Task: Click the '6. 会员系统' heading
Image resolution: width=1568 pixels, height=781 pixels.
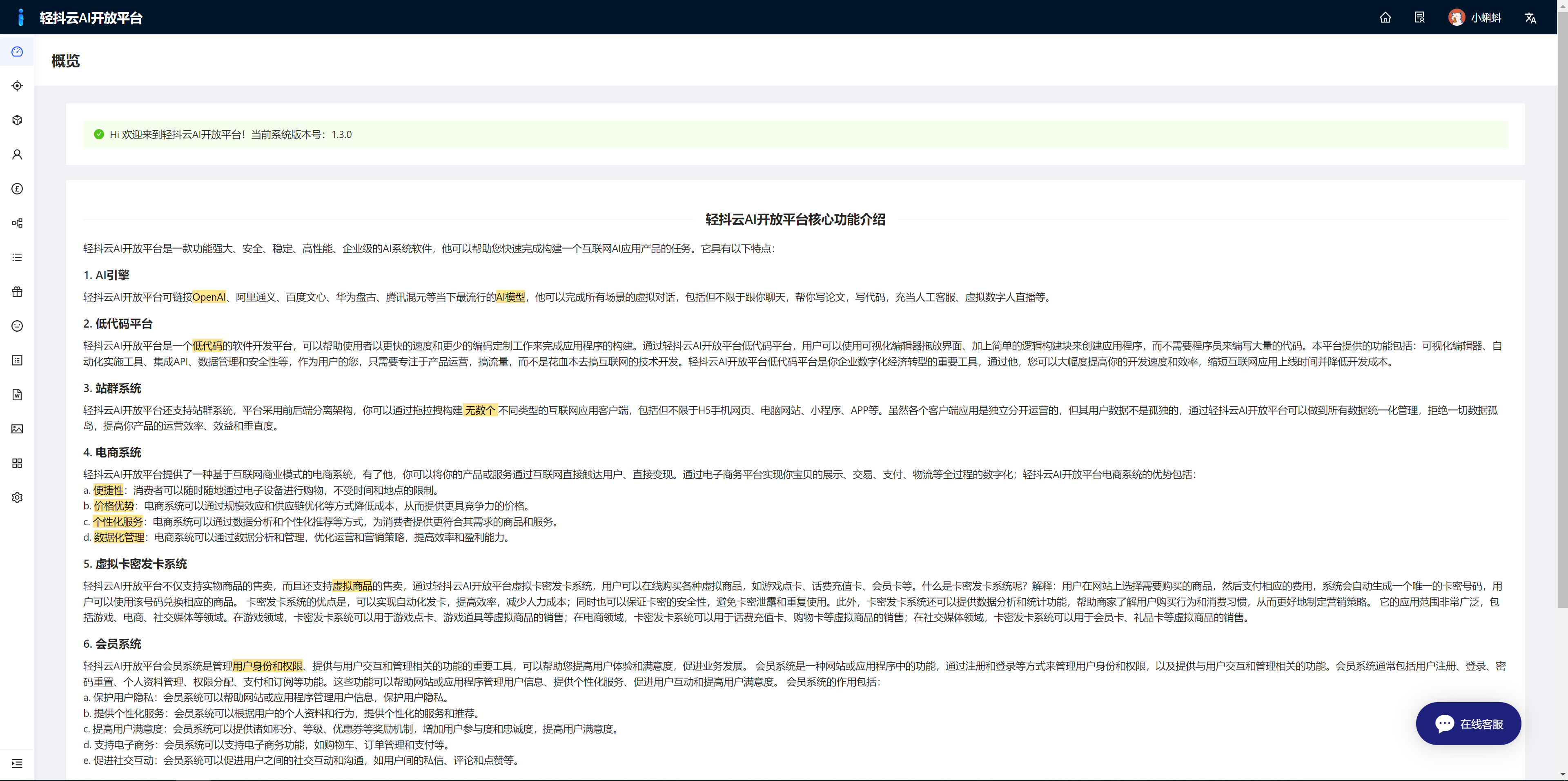Action: (112, 644)
